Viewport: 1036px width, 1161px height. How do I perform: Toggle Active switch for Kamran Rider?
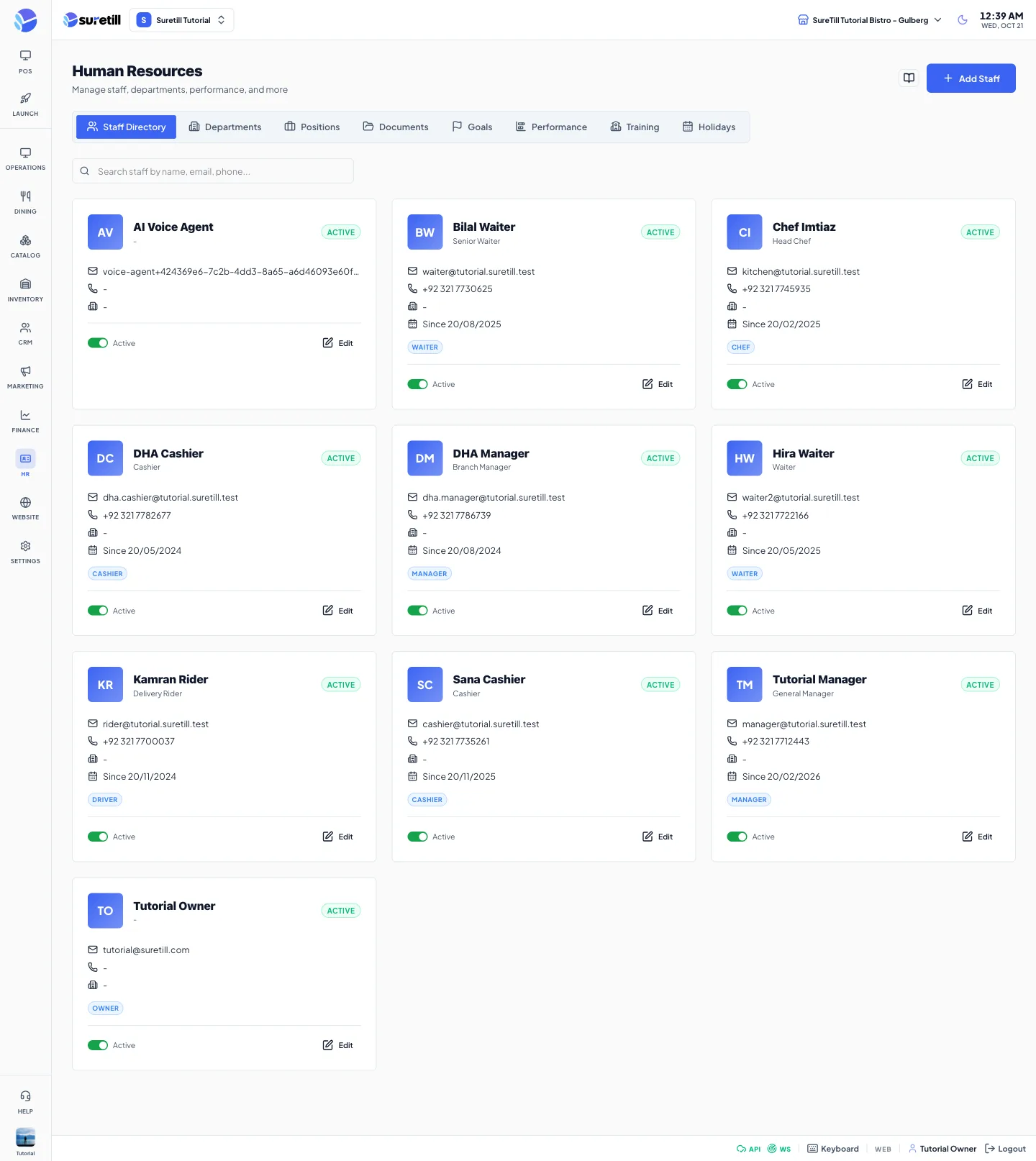point(98,837)
